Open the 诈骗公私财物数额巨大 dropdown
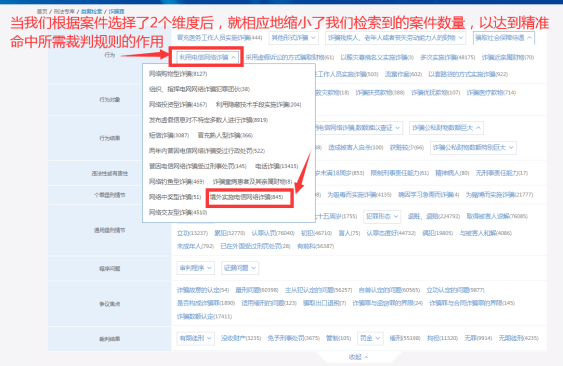 [x=446, y=128]
